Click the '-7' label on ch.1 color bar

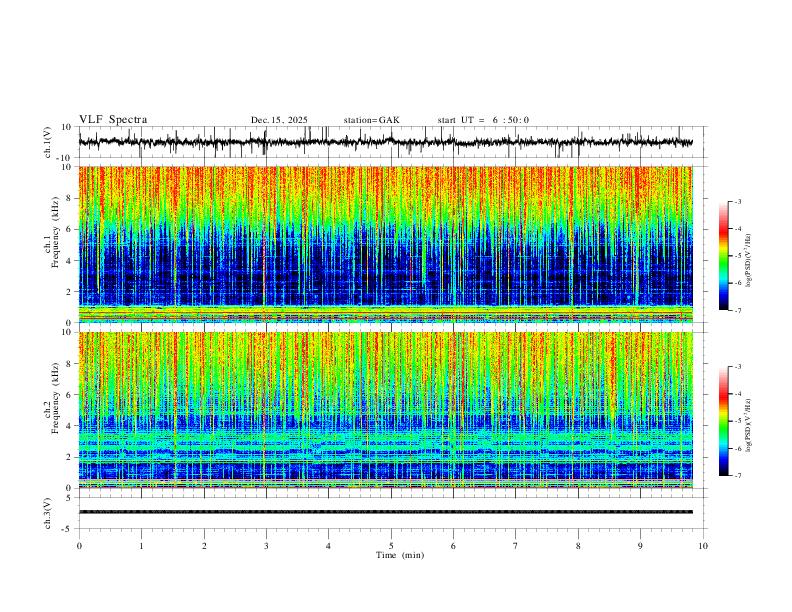pyautogui.click(x=738, y=310)
